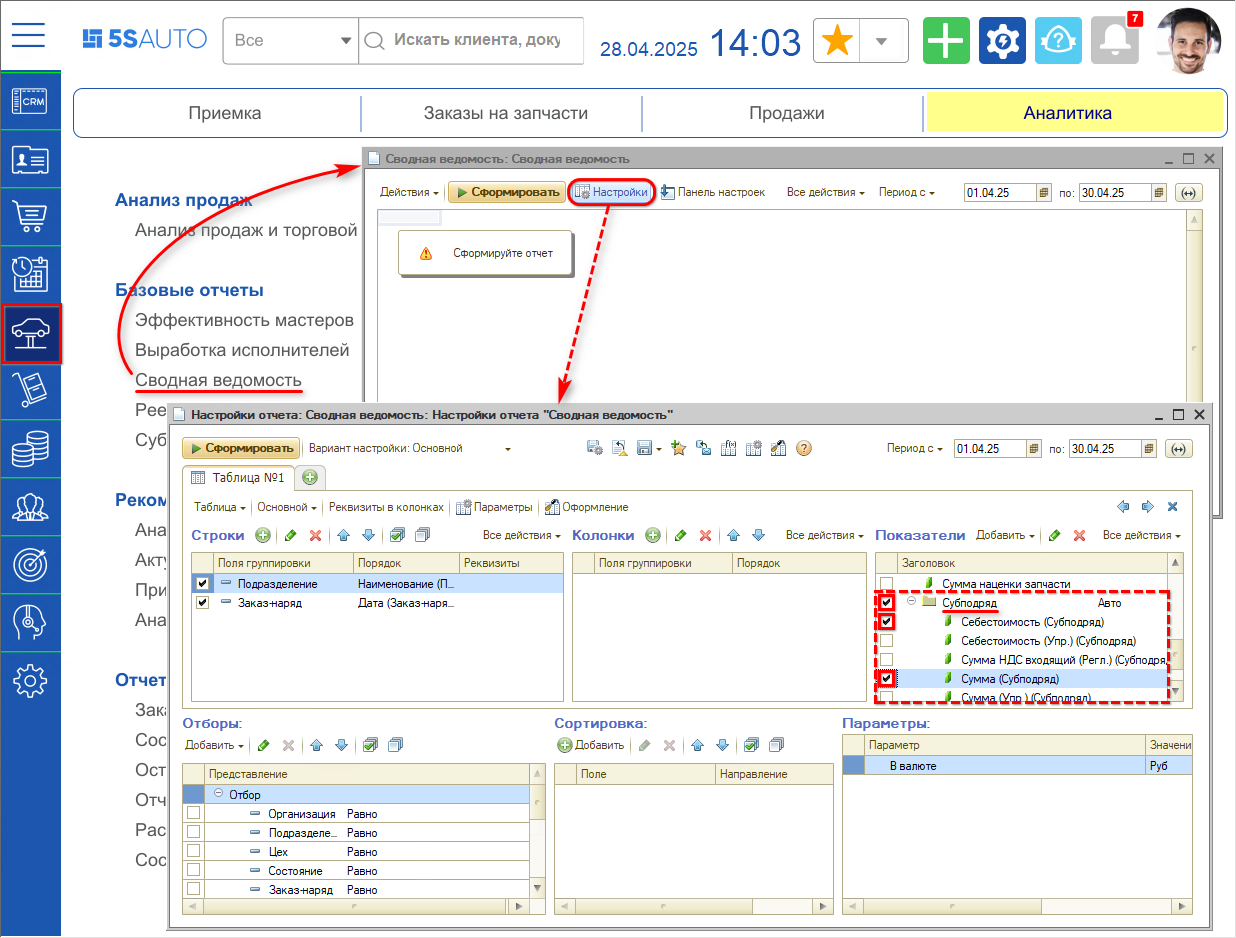Open the CRM sidebar icon
Viewport: 1236px width, 938px height.
click(x=30, y=100)
